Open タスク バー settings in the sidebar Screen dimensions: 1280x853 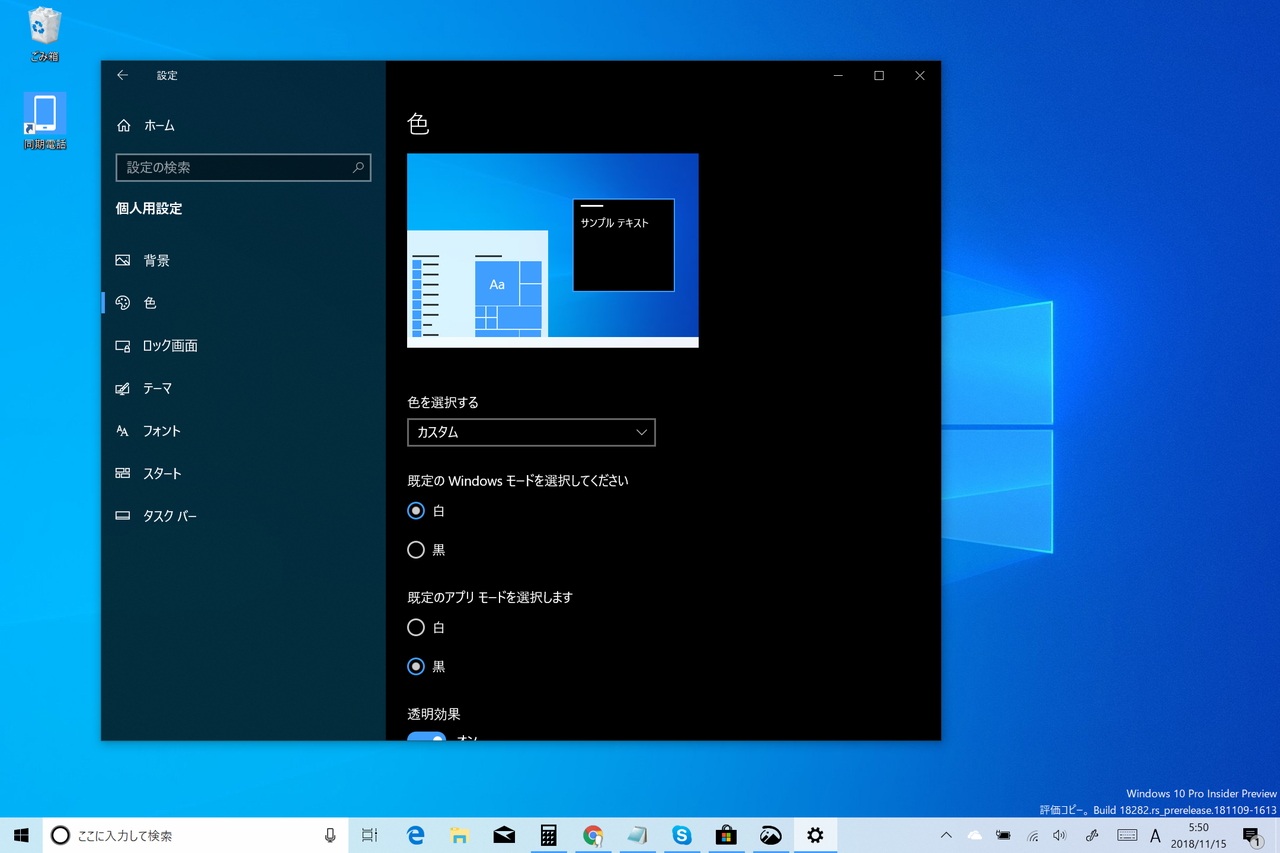(x=124, y=516)
